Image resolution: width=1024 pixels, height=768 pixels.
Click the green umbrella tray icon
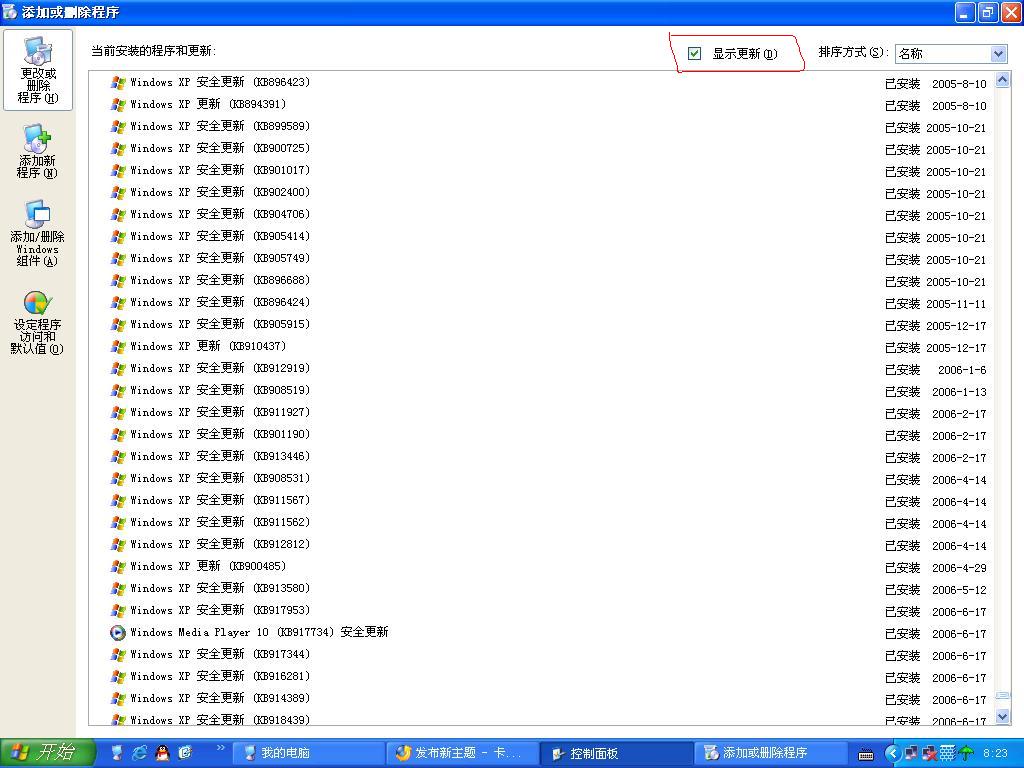click(x=967, y=754)
